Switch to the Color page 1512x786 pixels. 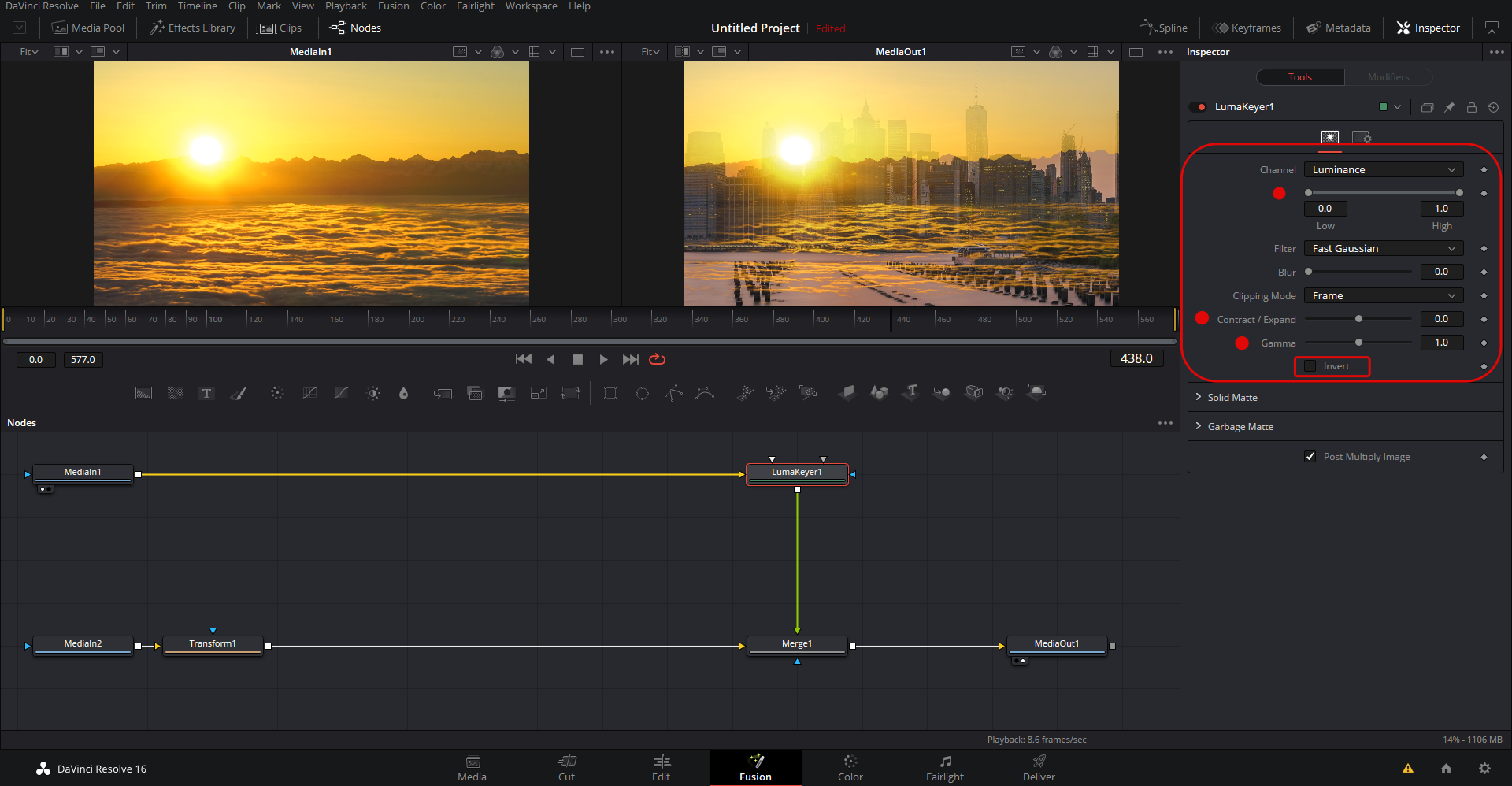pos(850,768)
